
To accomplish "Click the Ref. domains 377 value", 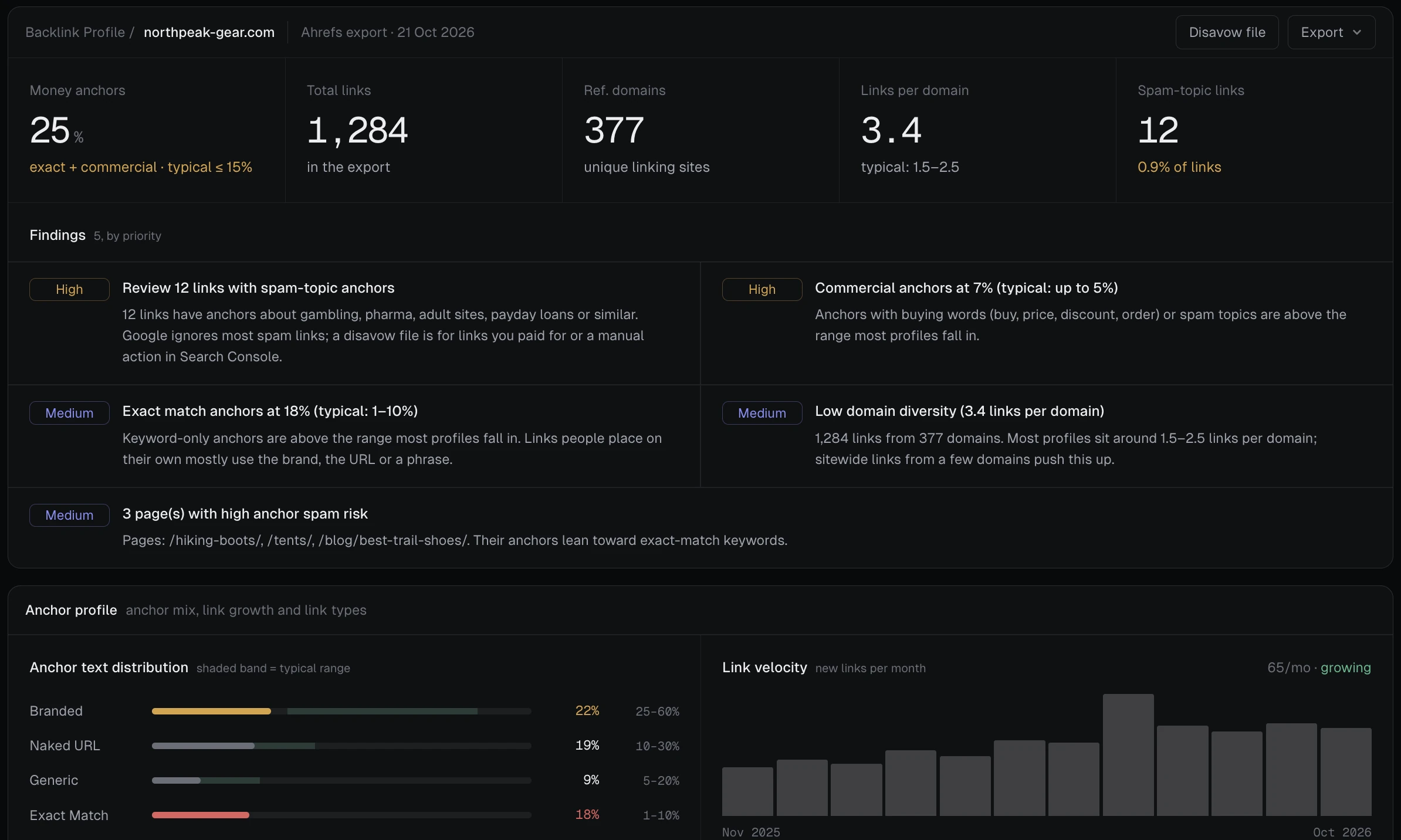I will click(614, 130).
